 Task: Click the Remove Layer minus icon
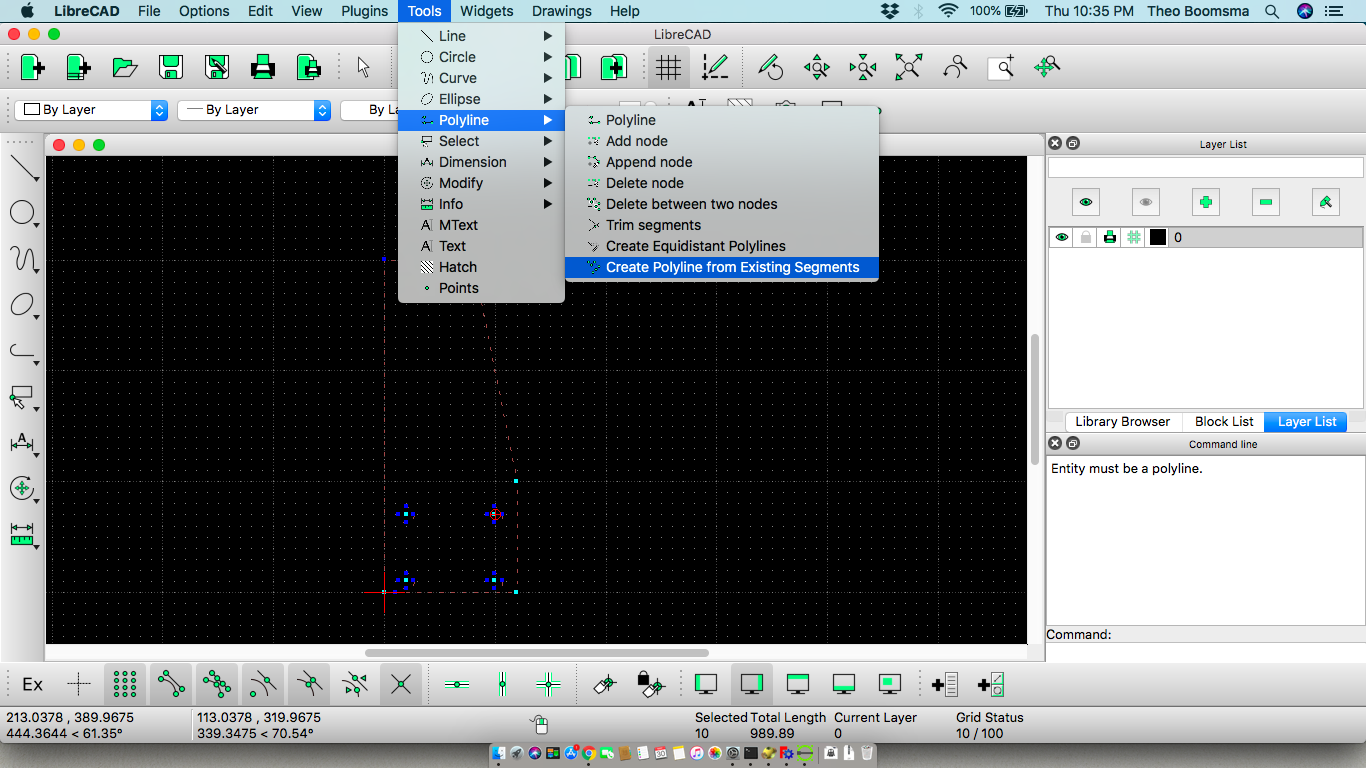[x=1265, y=202]
